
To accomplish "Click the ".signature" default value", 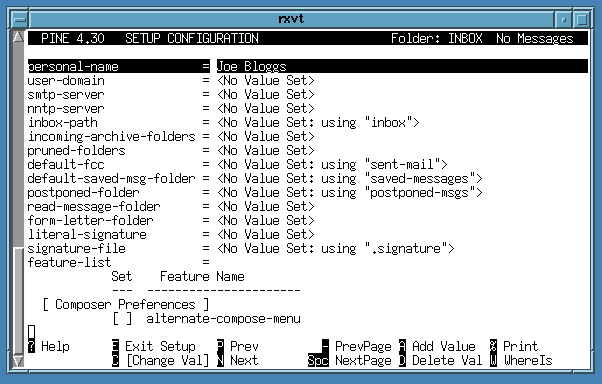I will point(406,249).
